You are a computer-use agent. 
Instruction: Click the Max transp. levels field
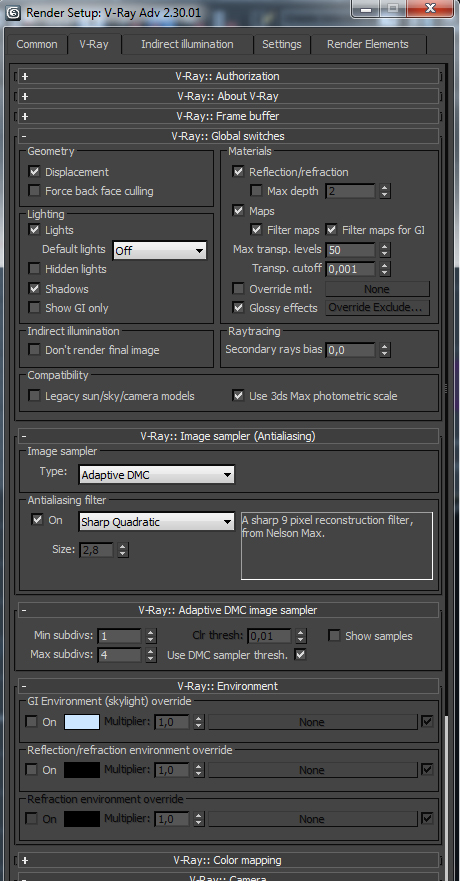(x=350, y=249)
